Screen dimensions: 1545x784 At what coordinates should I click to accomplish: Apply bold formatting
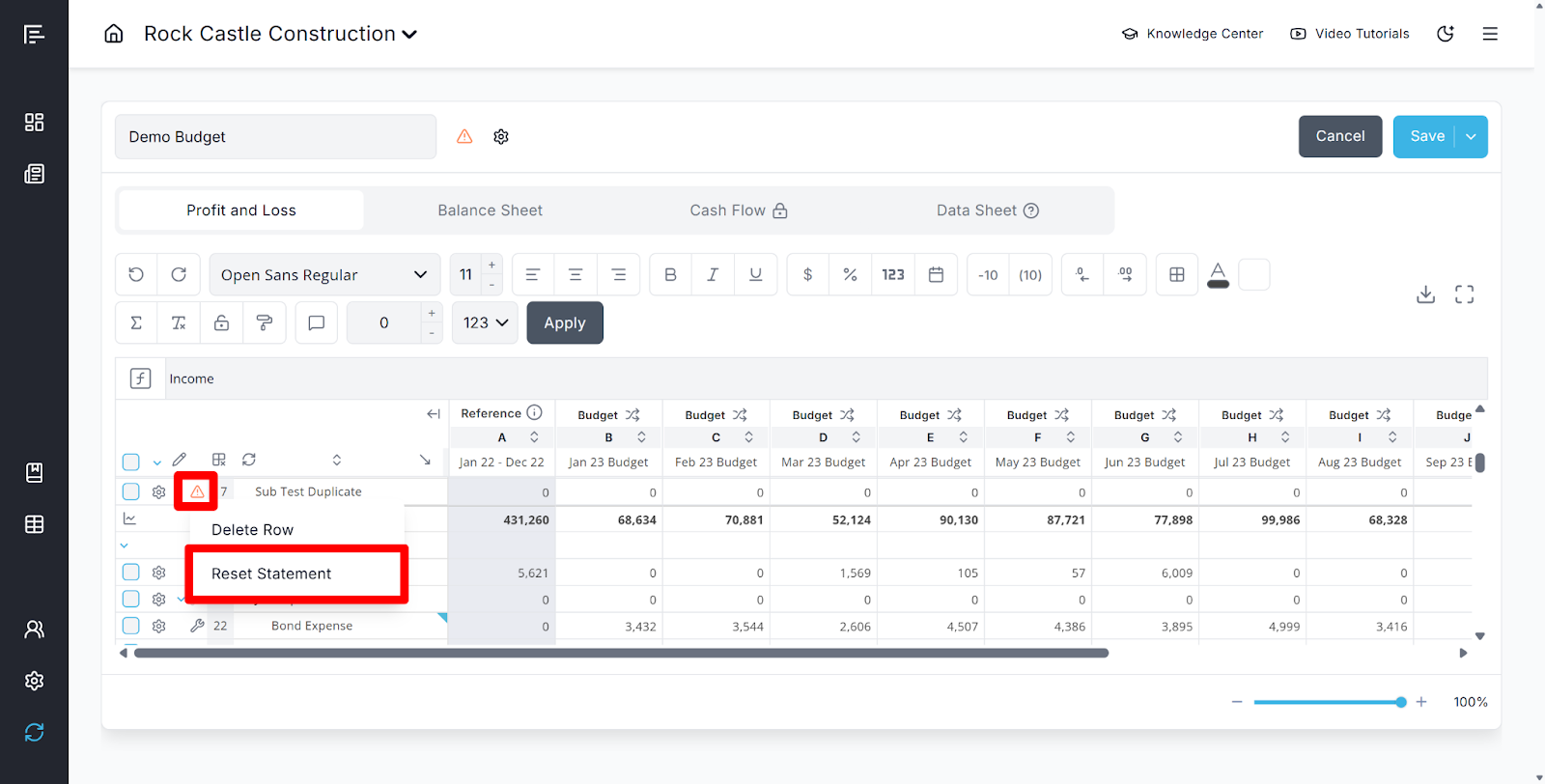[670, 274]
